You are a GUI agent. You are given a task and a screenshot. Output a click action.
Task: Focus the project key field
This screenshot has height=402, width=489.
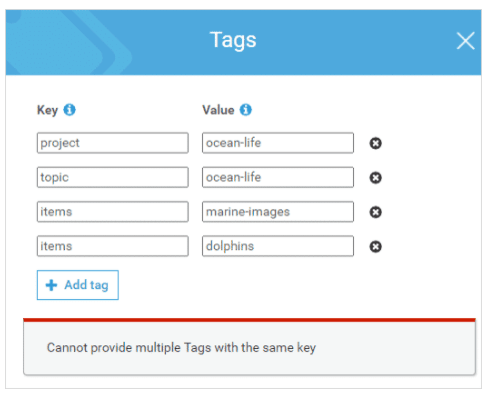(x=113, y=143)
